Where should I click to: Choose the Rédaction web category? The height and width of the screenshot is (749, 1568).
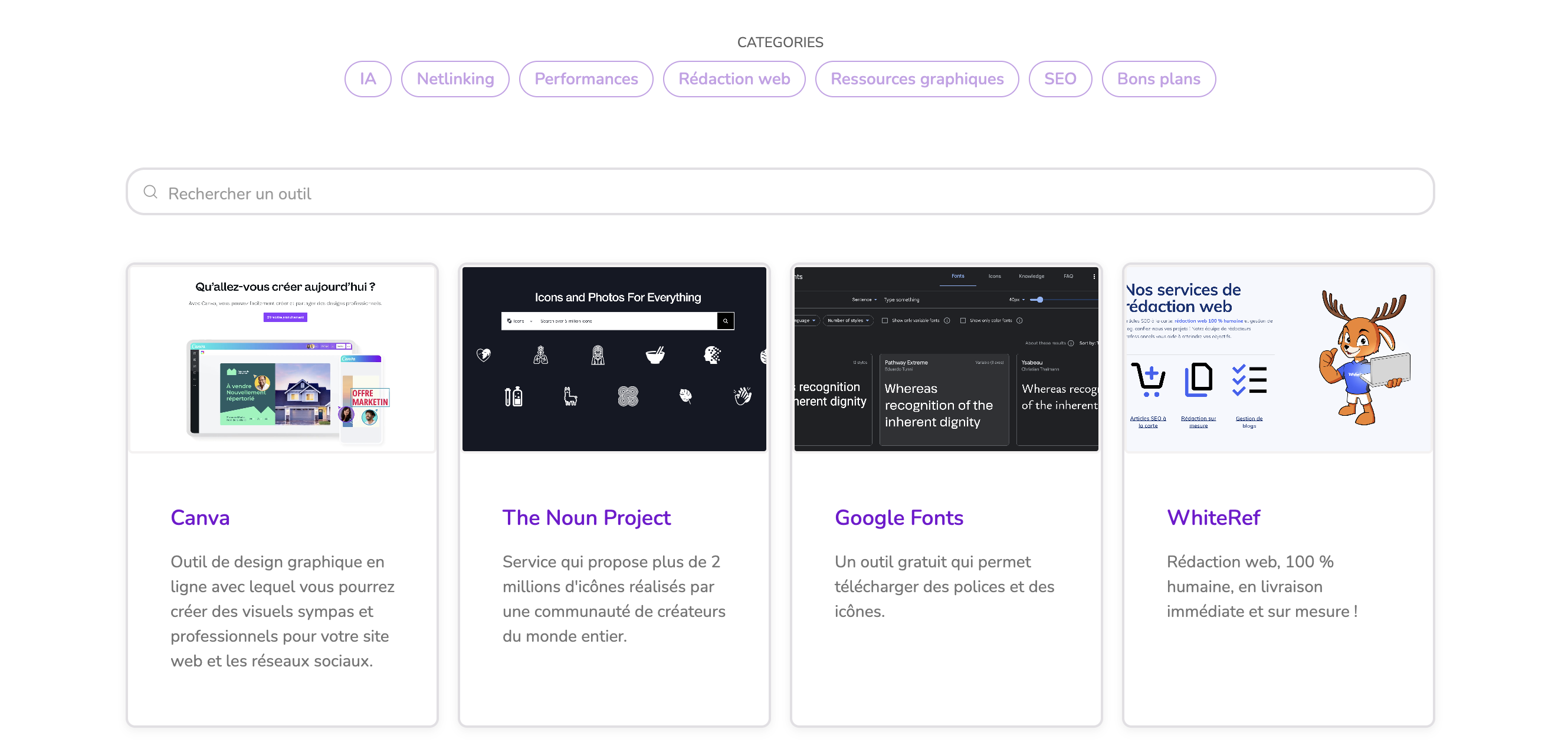click(734, 79)
